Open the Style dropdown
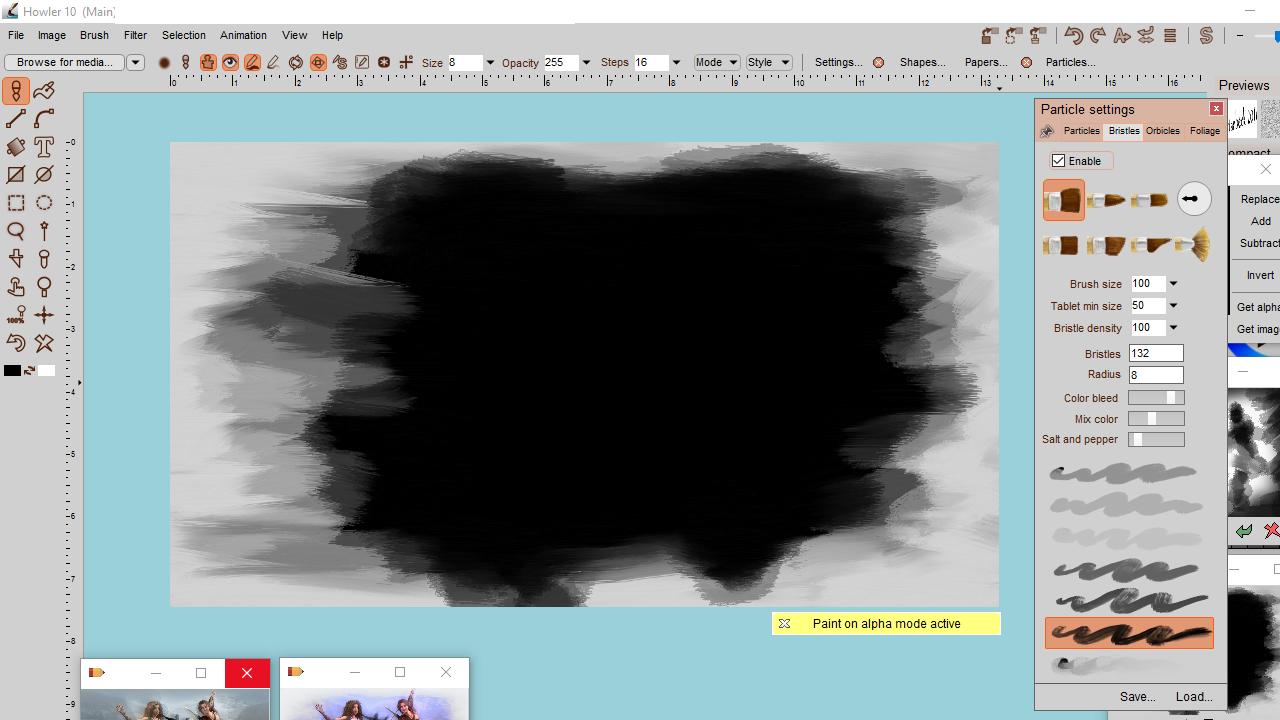 point(769,62)
